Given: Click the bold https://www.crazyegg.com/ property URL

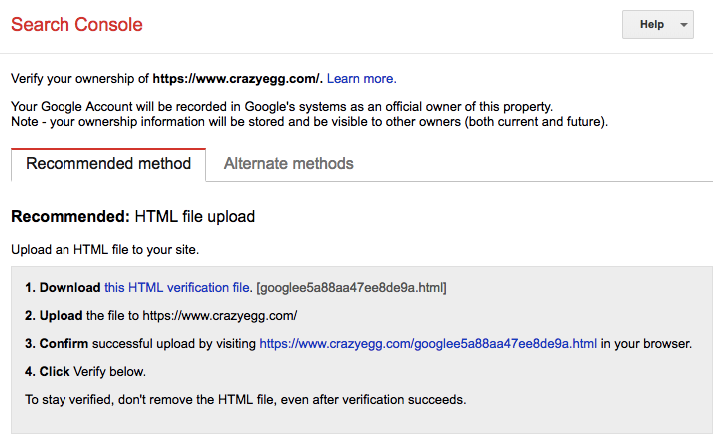Looking at the screenshot, I should 236,79.
